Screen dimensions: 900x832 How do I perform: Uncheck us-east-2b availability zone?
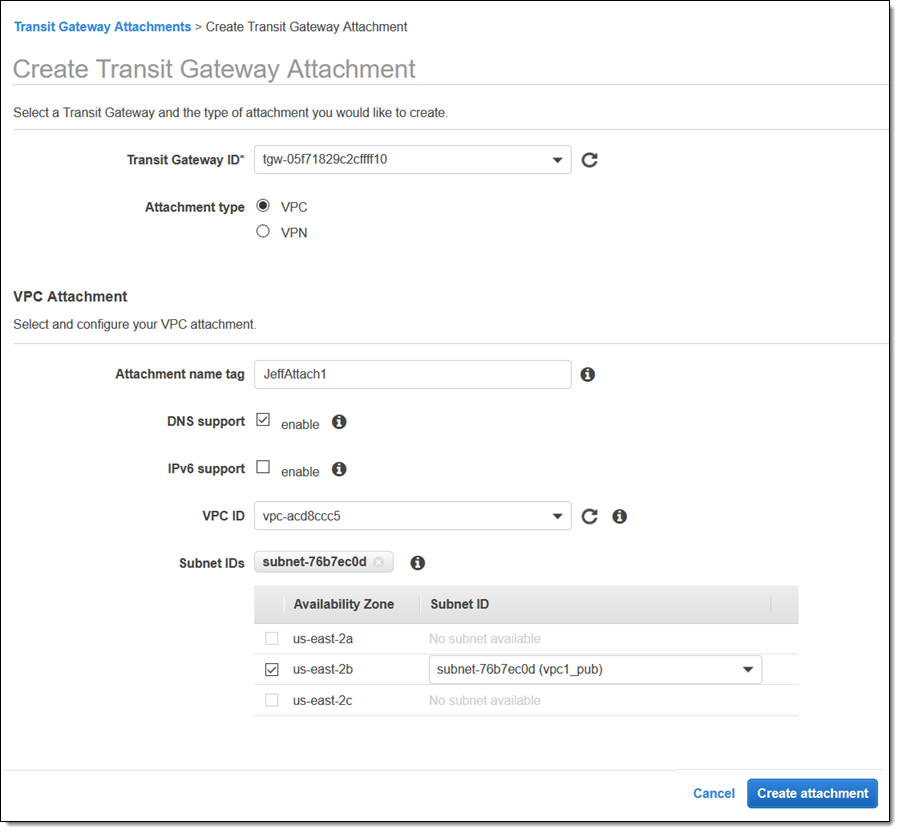pyautogui.click(x=271, y=670)
